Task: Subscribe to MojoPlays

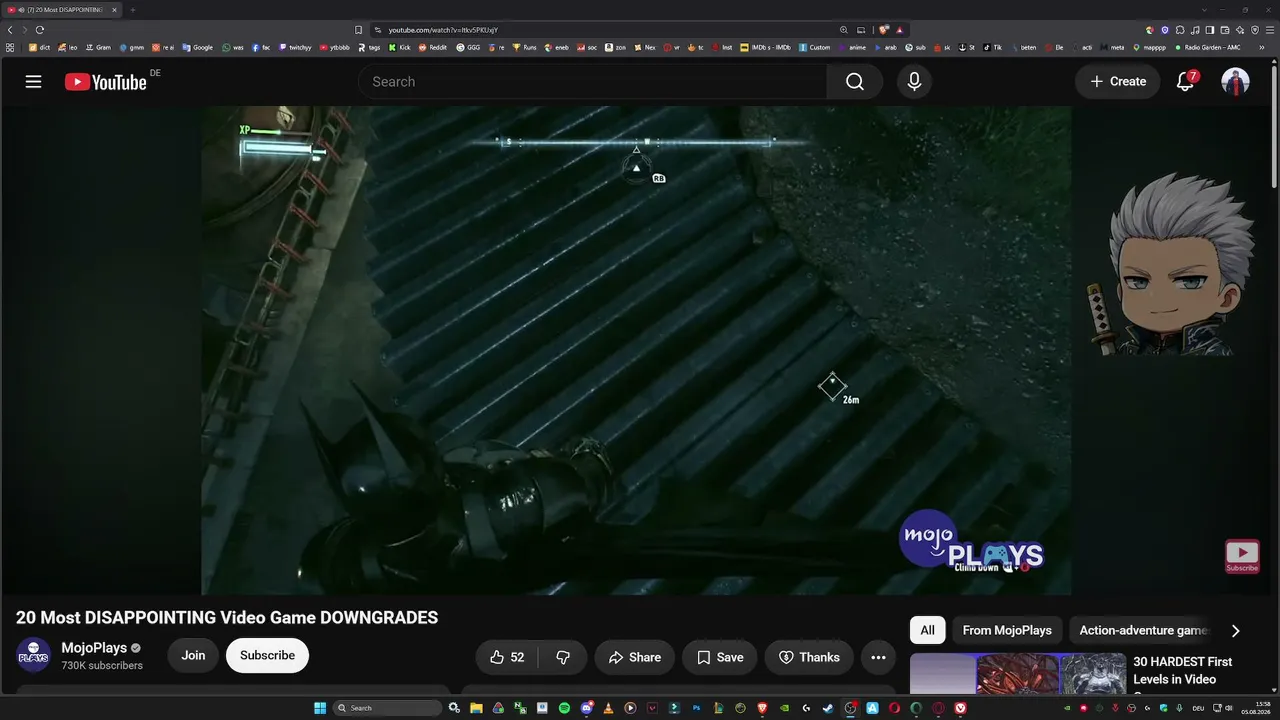Action: point(267,656)
